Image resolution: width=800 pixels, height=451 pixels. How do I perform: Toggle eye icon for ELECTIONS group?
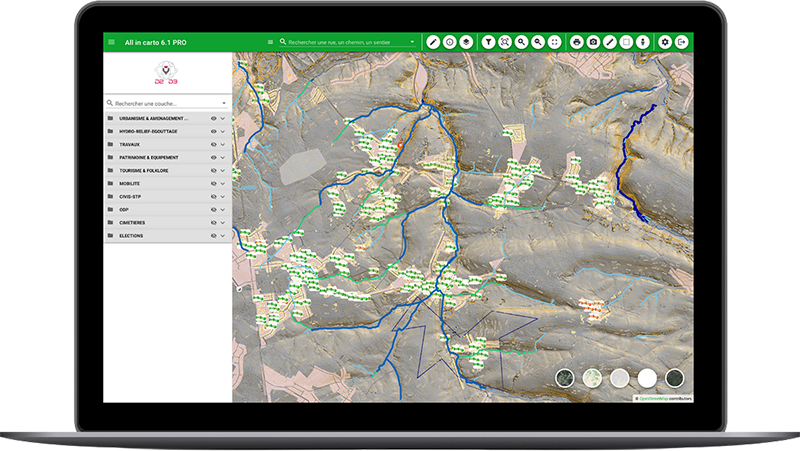pos(214,236)
